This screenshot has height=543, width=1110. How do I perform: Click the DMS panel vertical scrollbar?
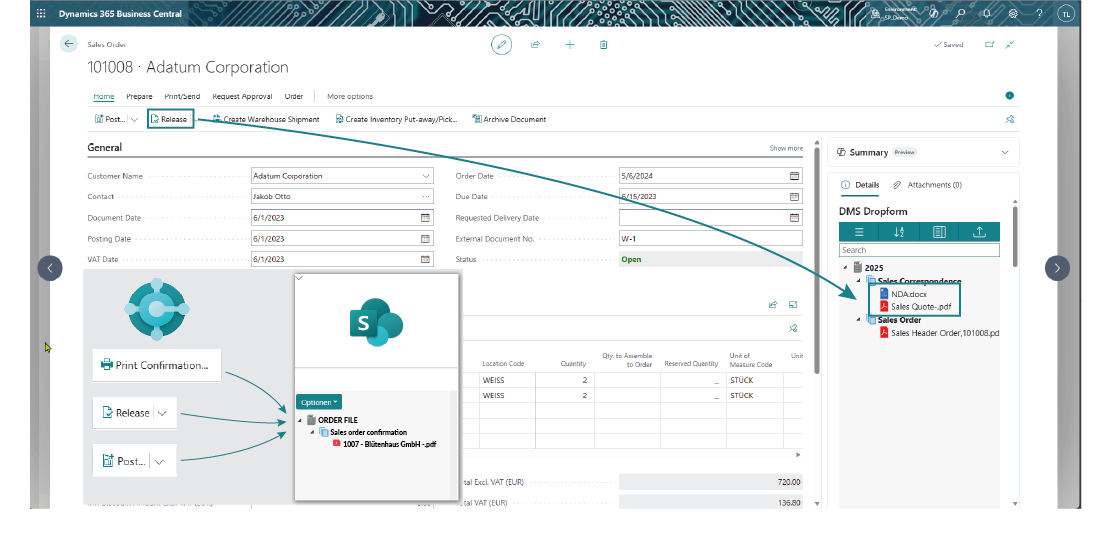[x=1015, y=236]
